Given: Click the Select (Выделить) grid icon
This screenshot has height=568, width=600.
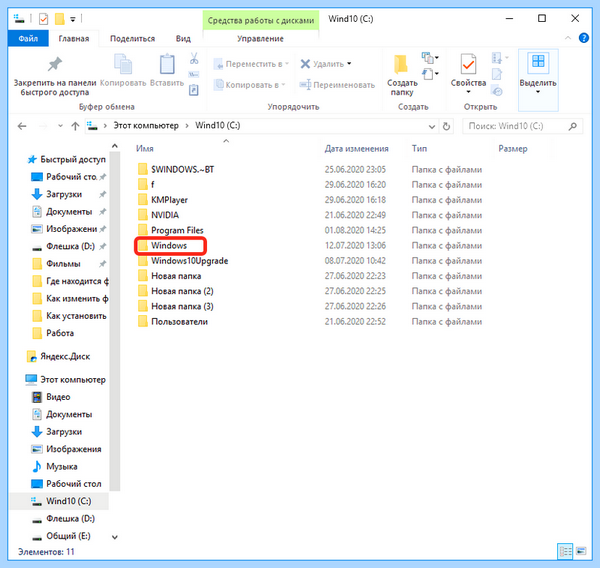Looking at the screenshot, I should click(x=538, y=62).
